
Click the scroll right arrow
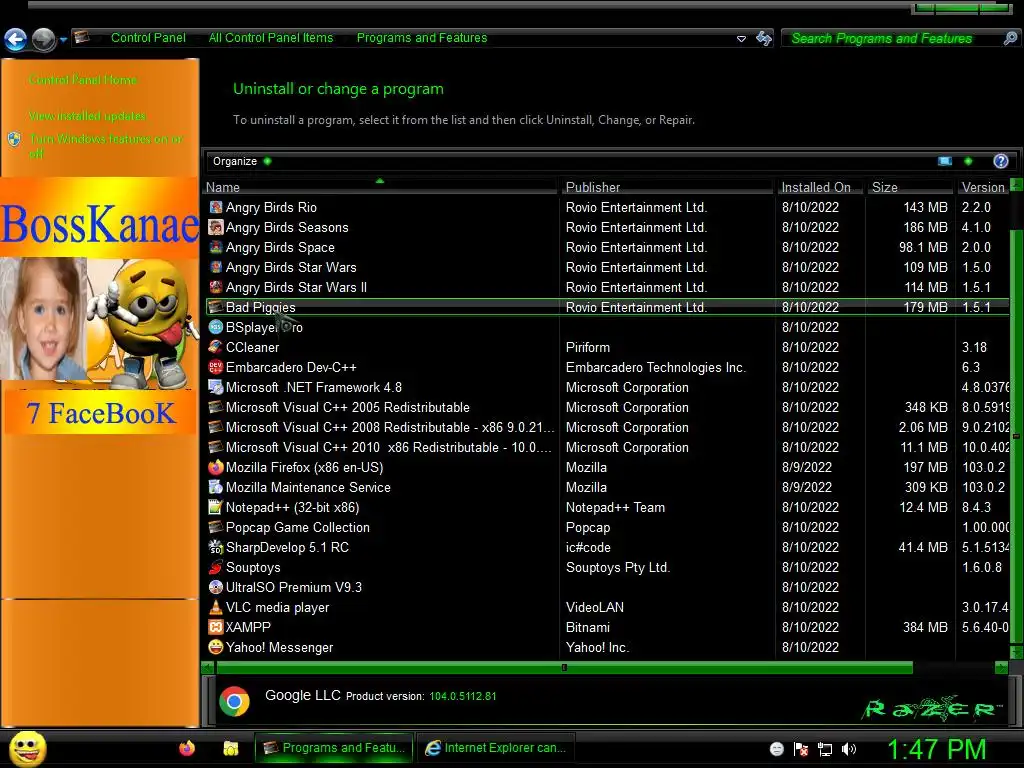1001,667
